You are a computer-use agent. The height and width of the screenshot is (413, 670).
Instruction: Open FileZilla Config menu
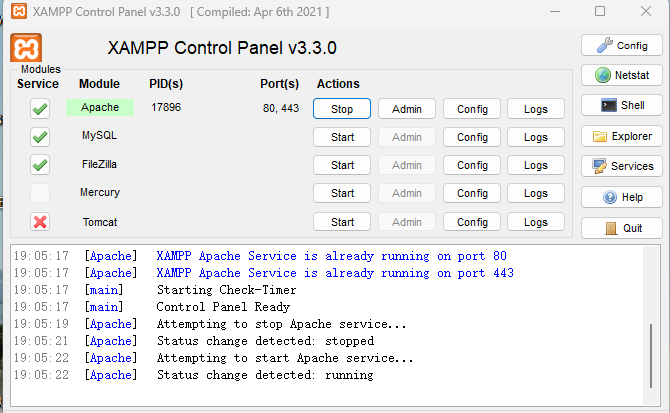coord(472,165)
